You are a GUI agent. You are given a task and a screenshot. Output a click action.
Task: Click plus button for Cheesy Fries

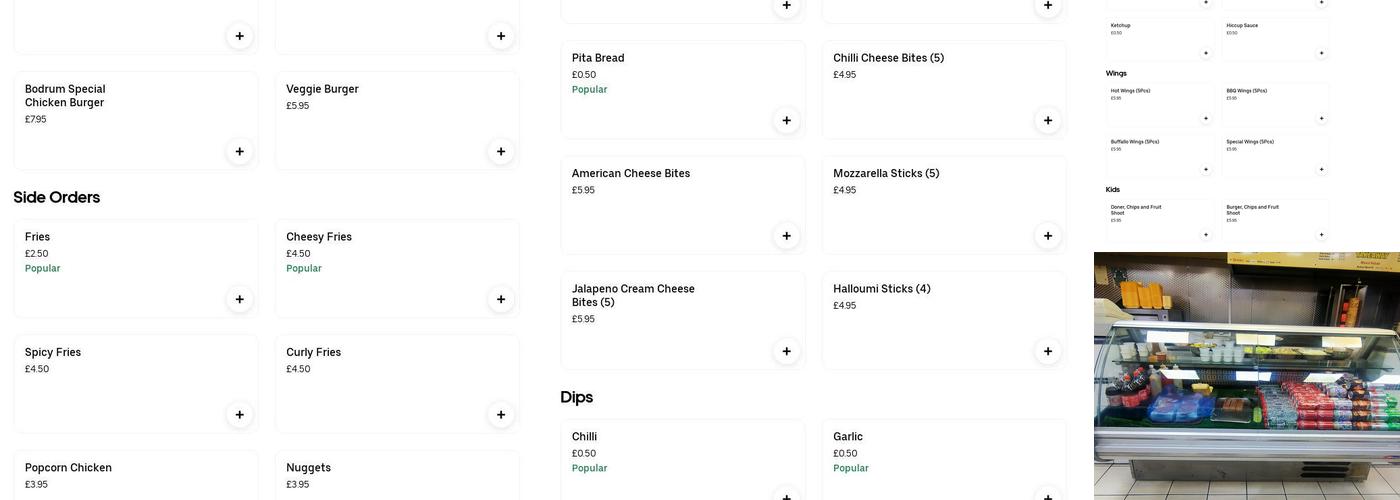(x=501, y=299)
